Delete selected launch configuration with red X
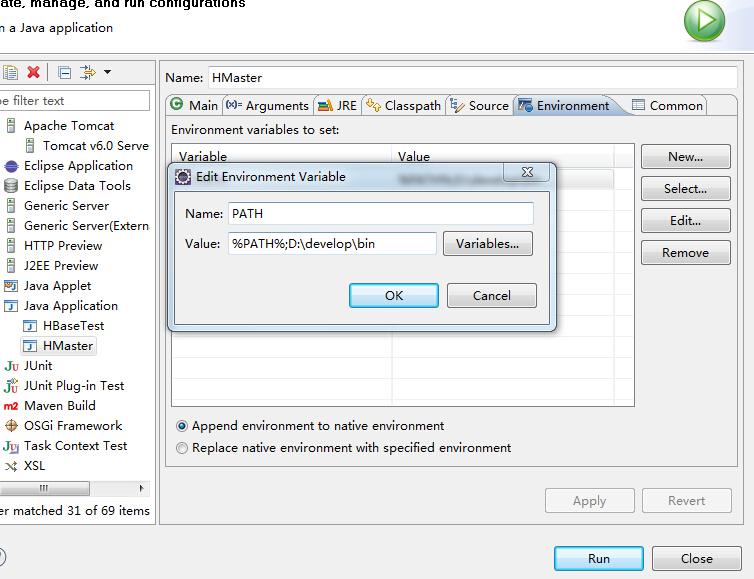 click(33, 72)
